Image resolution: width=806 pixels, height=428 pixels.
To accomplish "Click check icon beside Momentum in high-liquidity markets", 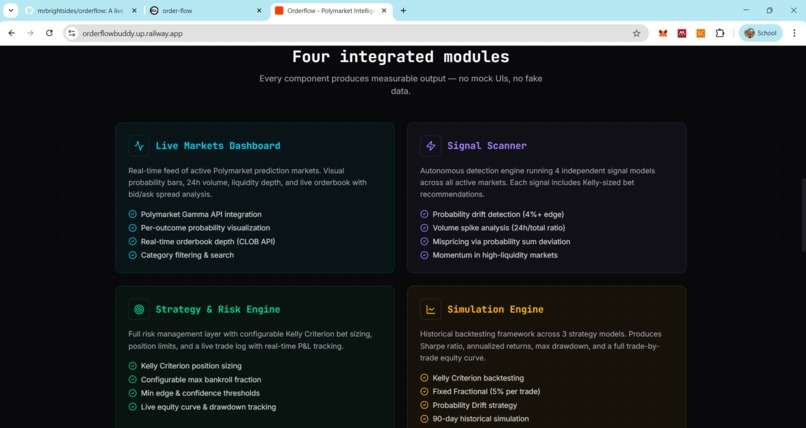I will 424,255.
